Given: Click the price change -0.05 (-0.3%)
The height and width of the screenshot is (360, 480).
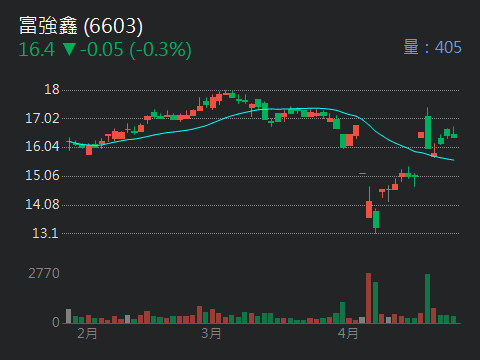Looking at the screenshot, I should point(136,50).
